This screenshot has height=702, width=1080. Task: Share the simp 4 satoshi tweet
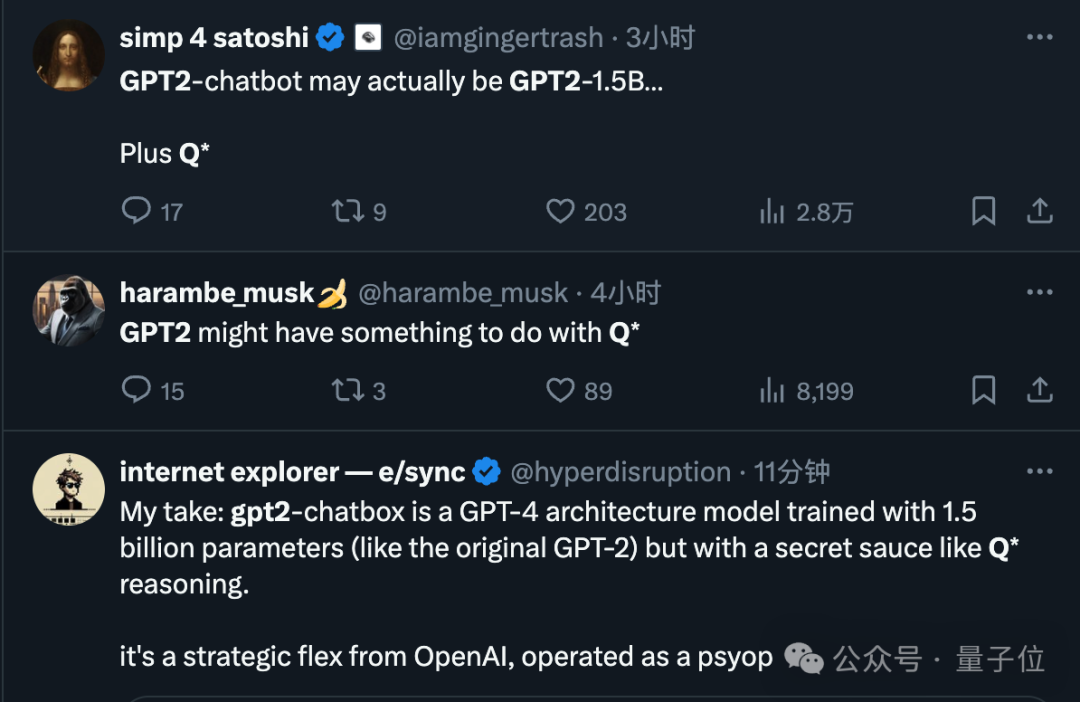1039,211
